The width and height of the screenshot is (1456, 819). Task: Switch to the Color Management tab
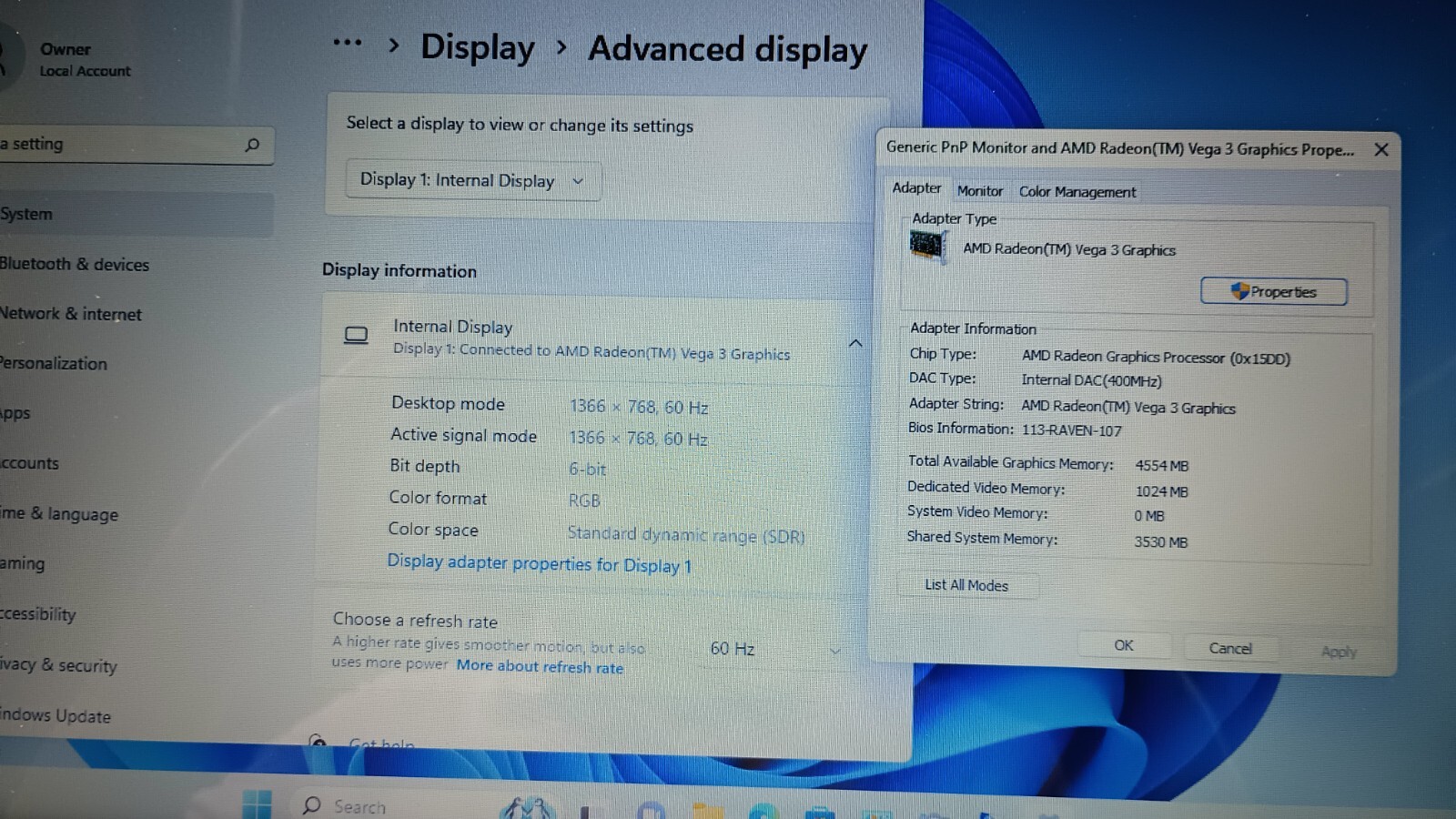[x=1077, y=192]
